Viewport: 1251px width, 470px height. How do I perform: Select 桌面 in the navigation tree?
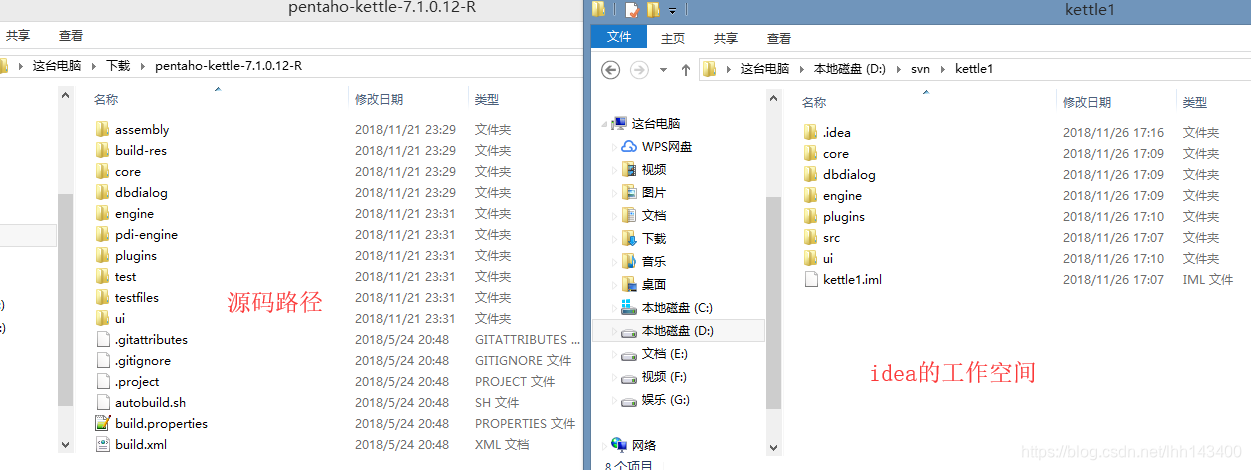(654, 284)
